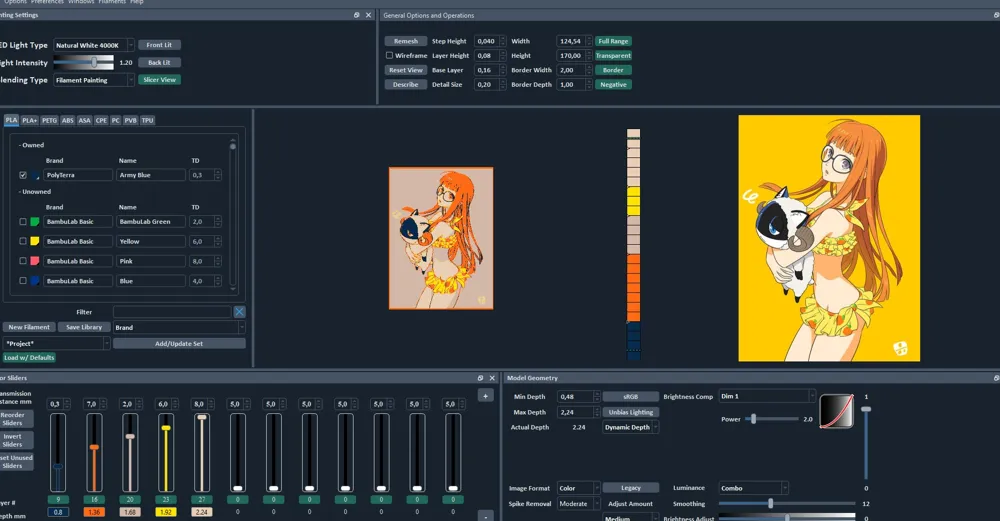Select the Back Lit view button
The height and width of the screenshot is (521, 1000).
[x=159, y=62]
